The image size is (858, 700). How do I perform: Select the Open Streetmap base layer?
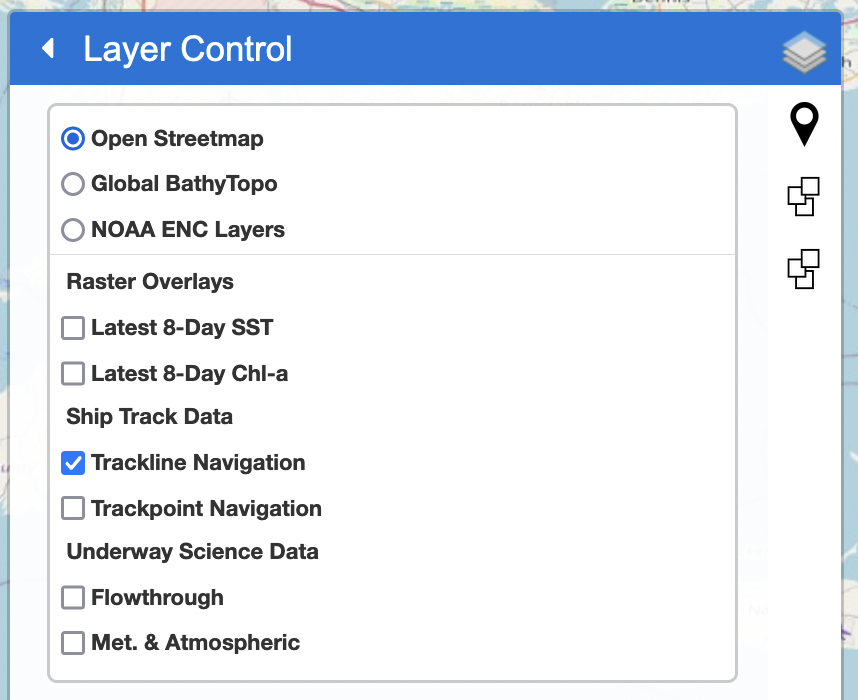coord(73,139)
